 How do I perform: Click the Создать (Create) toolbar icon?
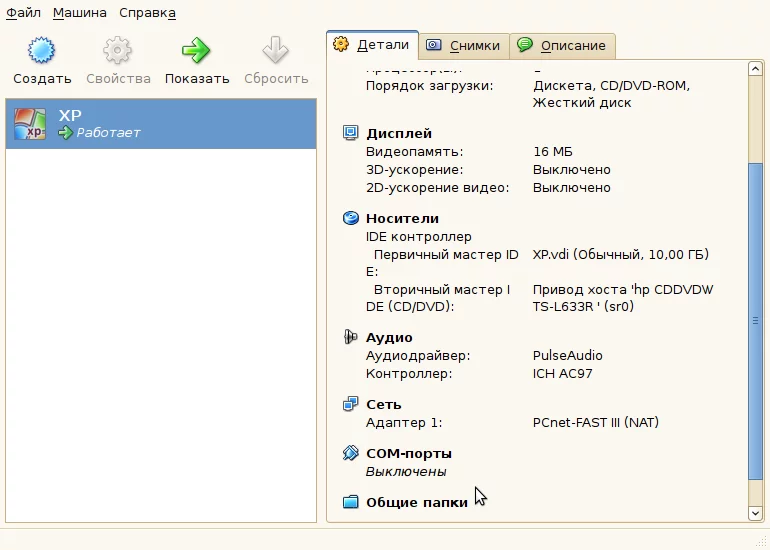pos(41,51)
